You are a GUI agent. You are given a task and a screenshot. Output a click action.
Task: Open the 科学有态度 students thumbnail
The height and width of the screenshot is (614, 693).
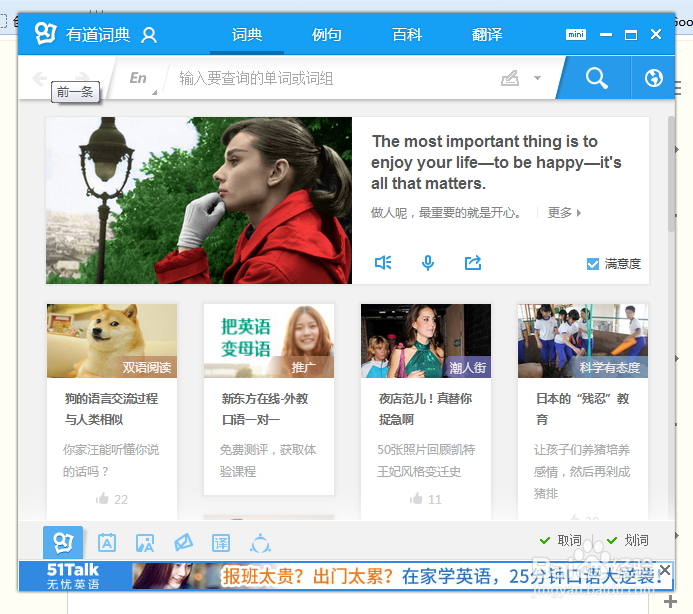[583, 340]
